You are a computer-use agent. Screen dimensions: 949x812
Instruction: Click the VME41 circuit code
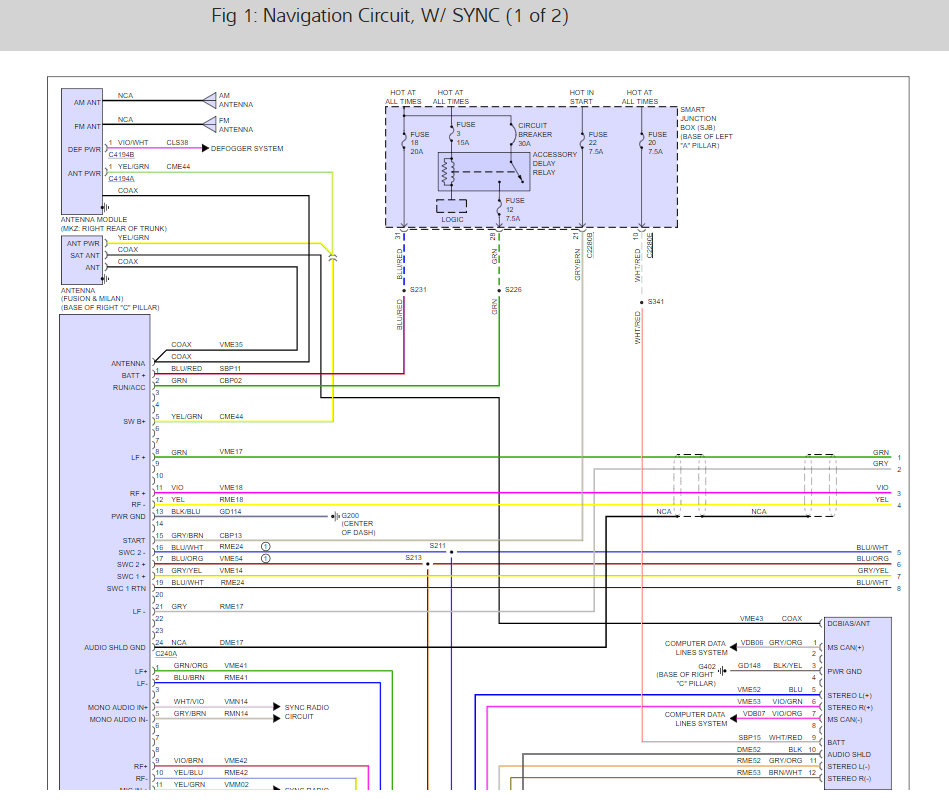[236, 666]
